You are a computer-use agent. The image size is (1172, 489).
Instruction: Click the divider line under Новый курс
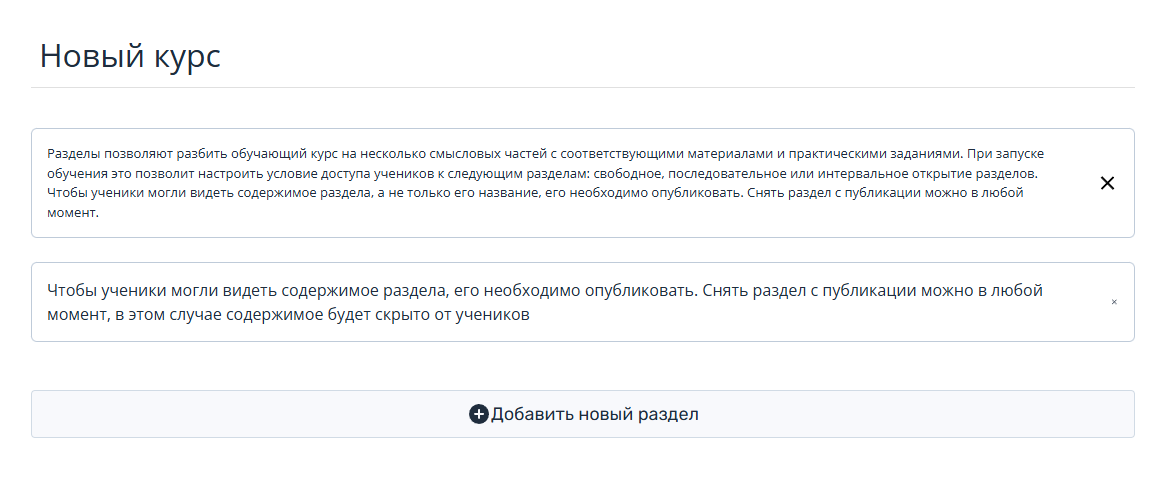coord(582,87)
